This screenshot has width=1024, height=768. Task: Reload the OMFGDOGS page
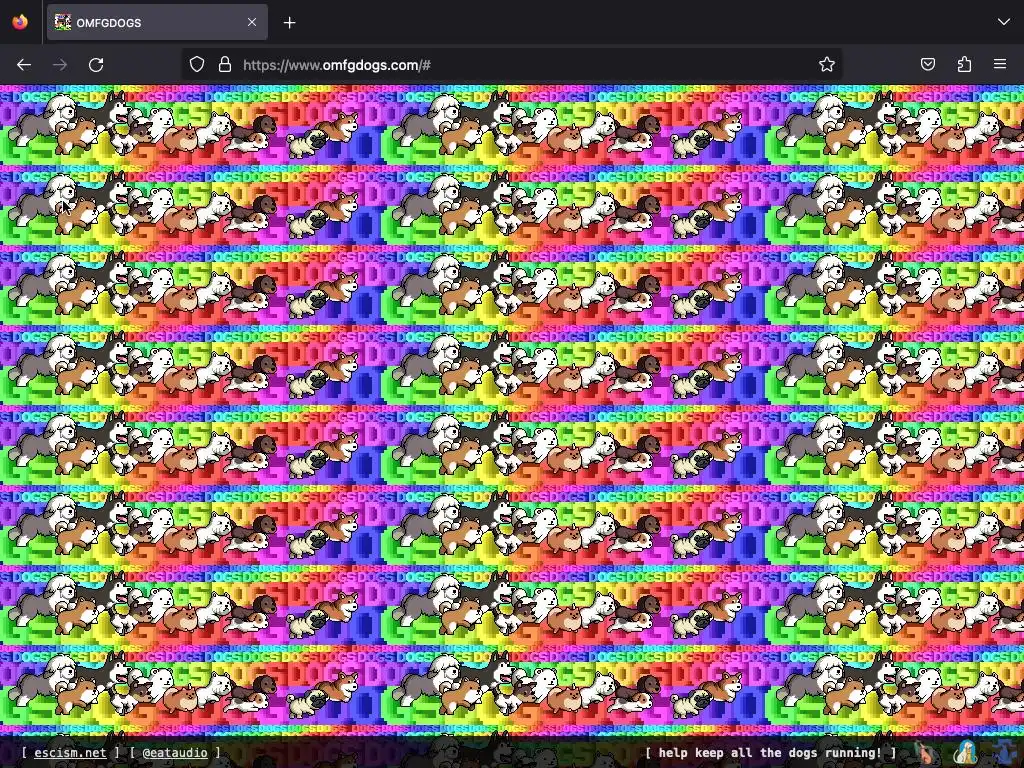tap(96, 65)
